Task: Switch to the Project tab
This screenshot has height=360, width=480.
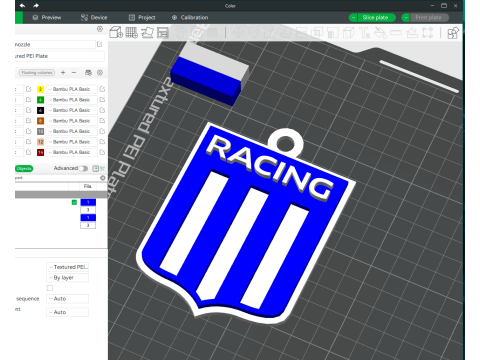Action: point(142,17)
